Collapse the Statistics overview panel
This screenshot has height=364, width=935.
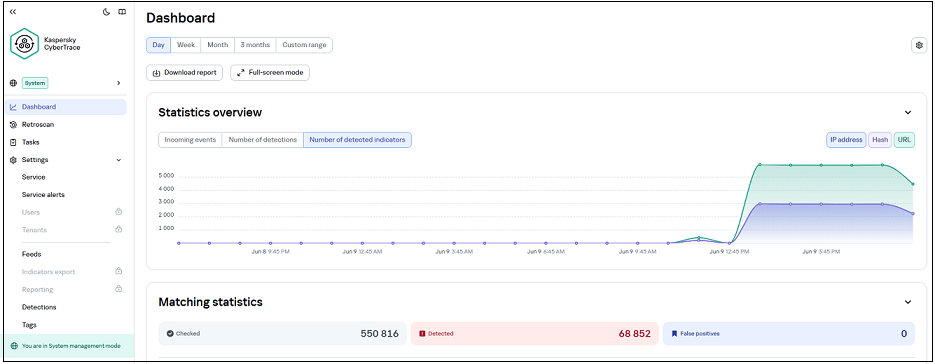click(x=908, y=112)
